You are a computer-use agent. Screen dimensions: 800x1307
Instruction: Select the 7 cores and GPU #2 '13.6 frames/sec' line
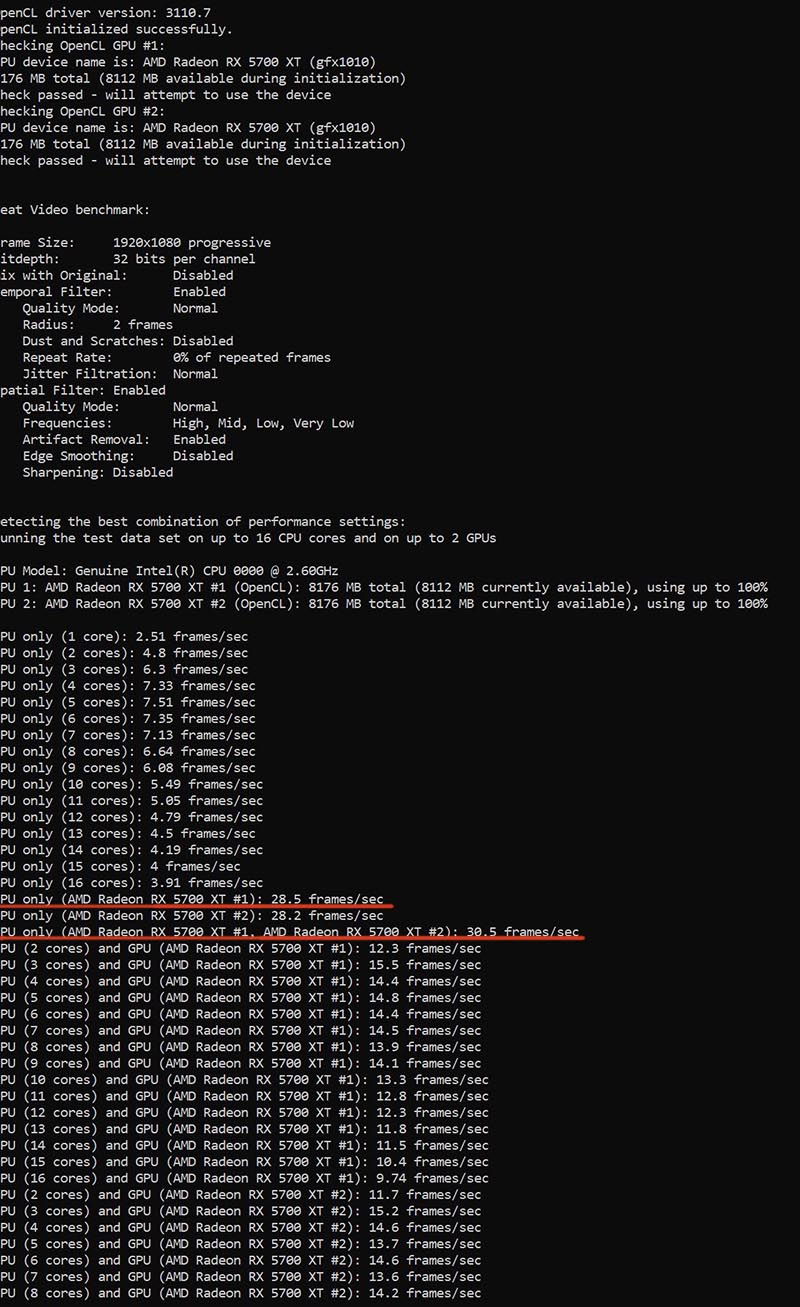point(241,1278)
